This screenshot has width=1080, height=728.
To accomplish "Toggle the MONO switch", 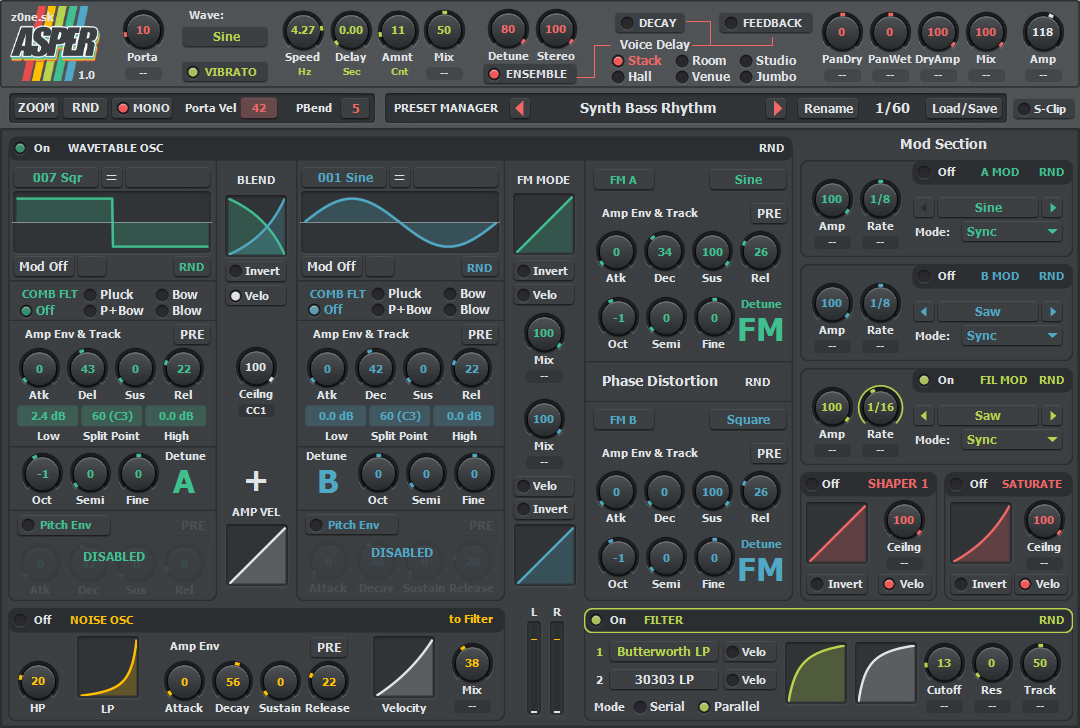I will [143, 108].
